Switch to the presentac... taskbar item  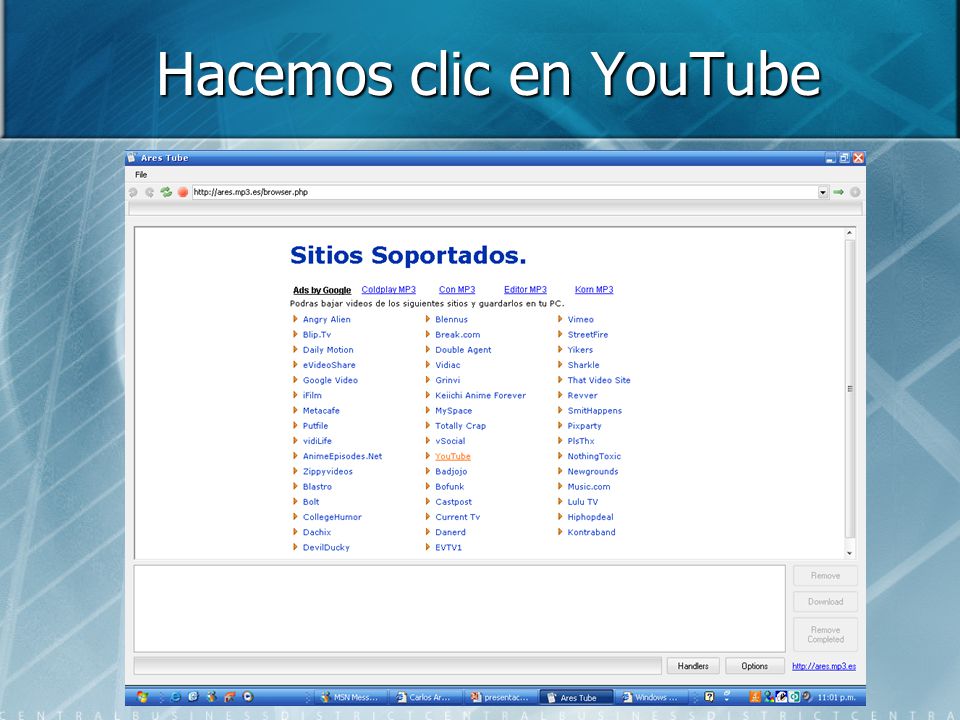pos(500,697)
